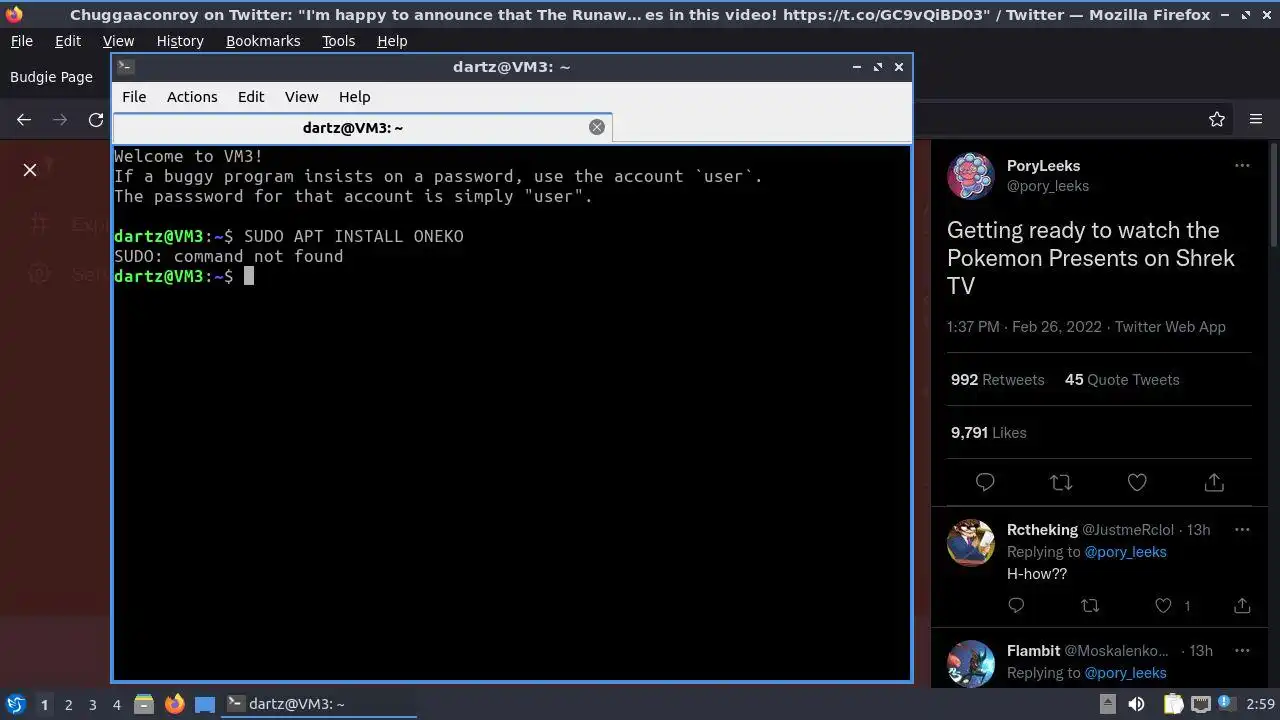1280x720 pixels.
Task: Bookmark this page with the star icon
Action: [1217, 119]
